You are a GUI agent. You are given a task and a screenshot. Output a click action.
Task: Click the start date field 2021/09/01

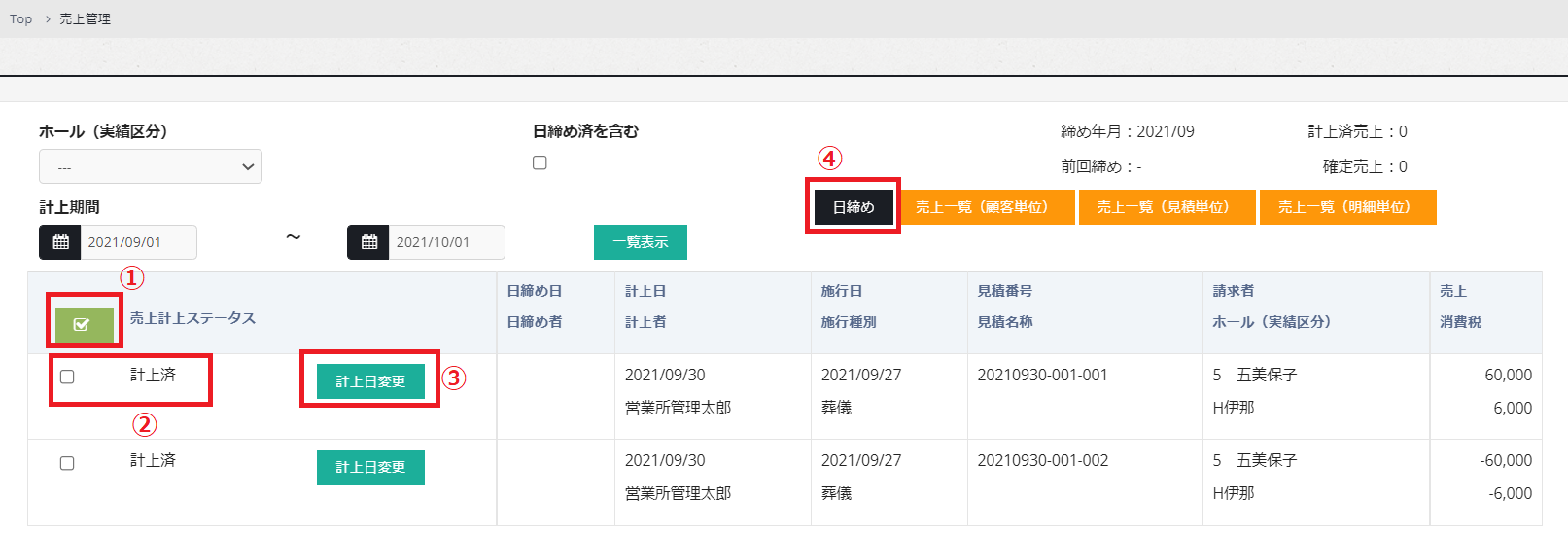point(139,242)
